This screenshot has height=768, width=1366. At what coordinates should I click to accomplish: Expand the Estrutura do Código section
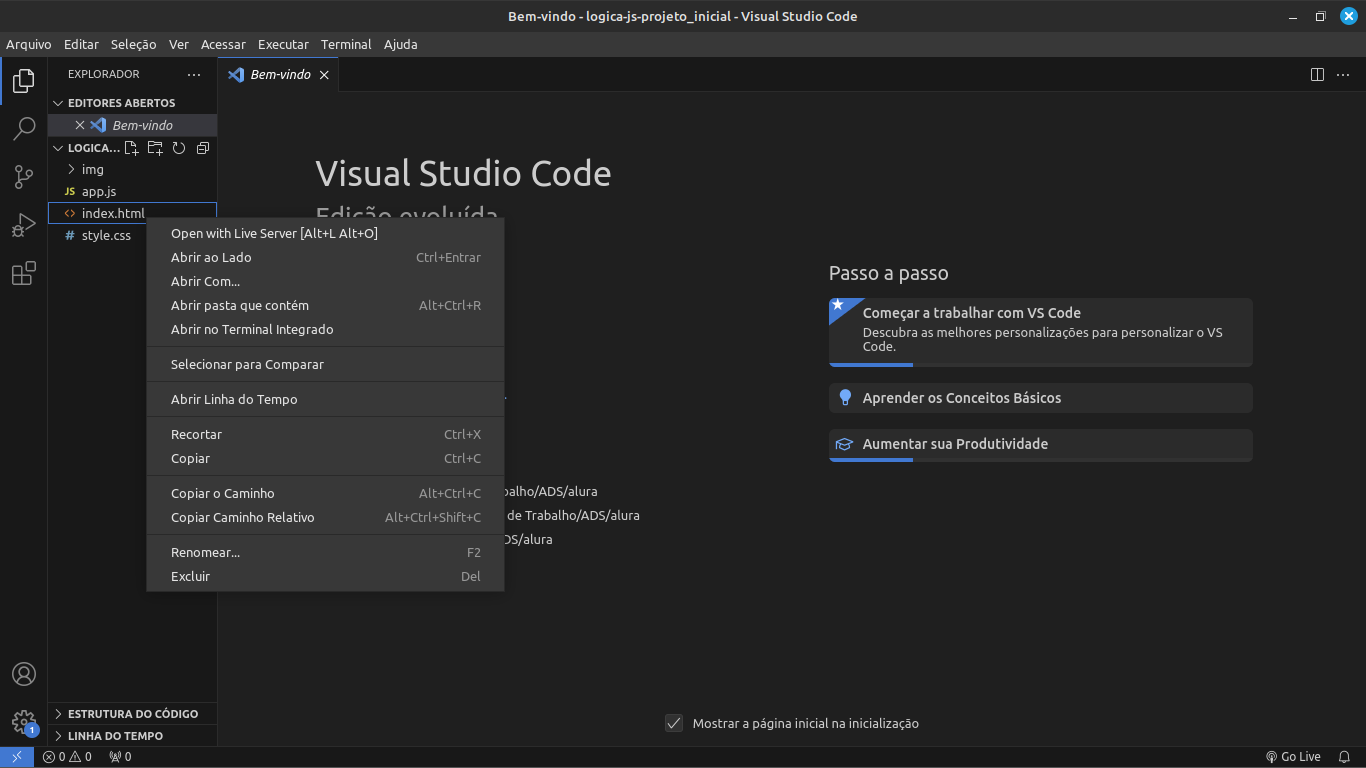132,714
